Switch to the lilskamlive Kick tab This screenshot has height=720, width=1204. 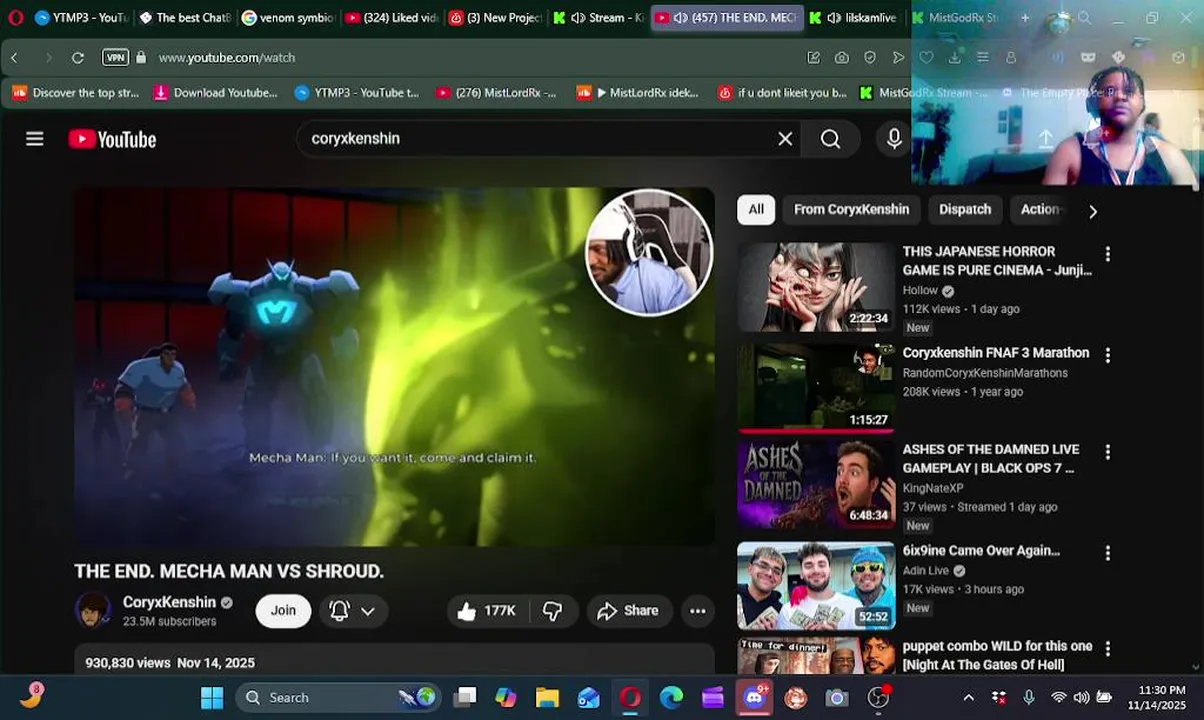tap(853, 17)
